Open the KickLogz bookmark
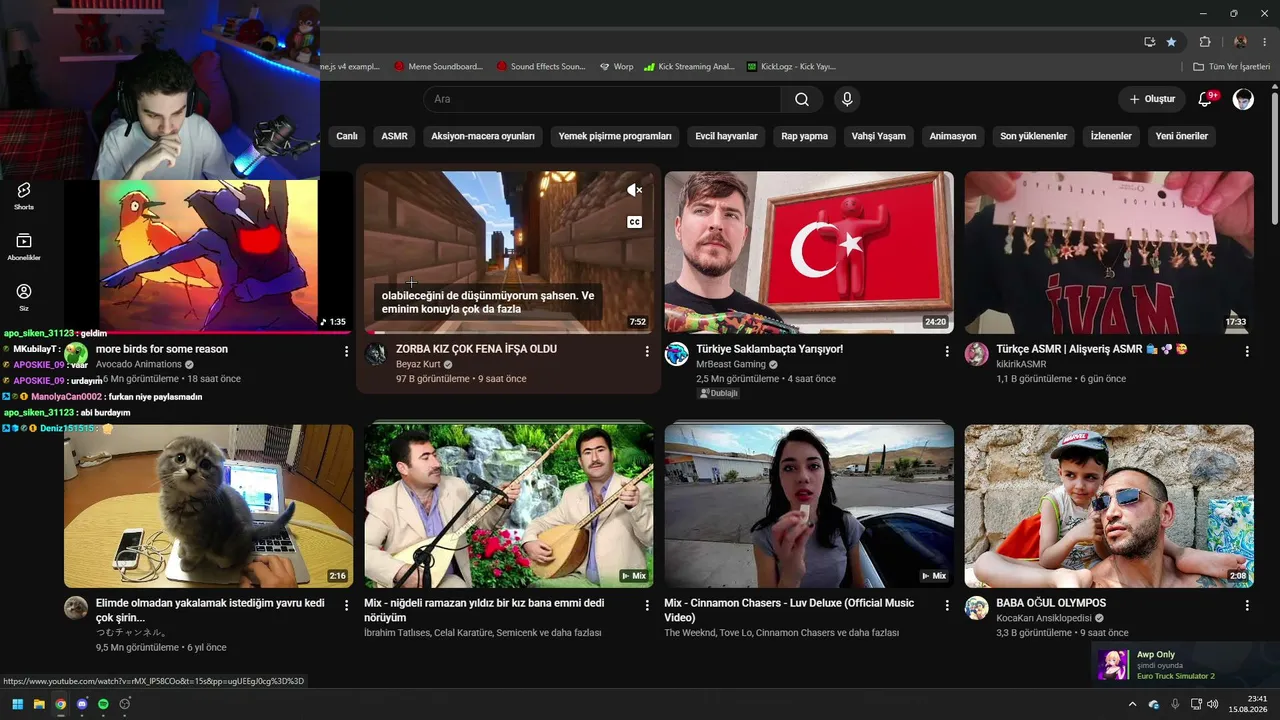1280x720 pixels. pos(791,67)
